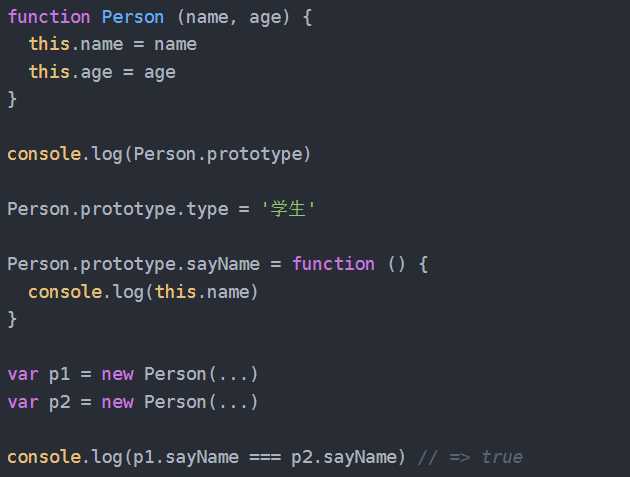
Task: Click the purple 'function' keyword after sayName
Action: click(333, 264)
